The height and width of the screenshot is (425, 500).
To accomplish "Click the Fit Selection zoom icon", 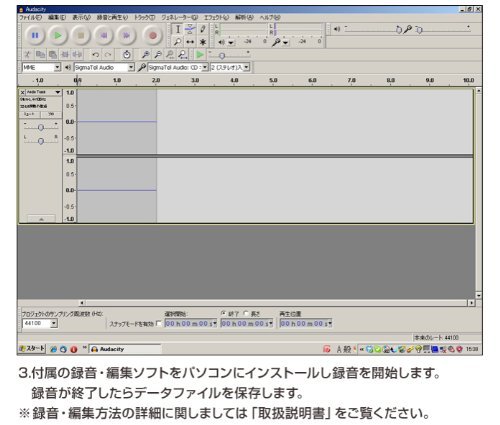I will [x=170, y=54].
